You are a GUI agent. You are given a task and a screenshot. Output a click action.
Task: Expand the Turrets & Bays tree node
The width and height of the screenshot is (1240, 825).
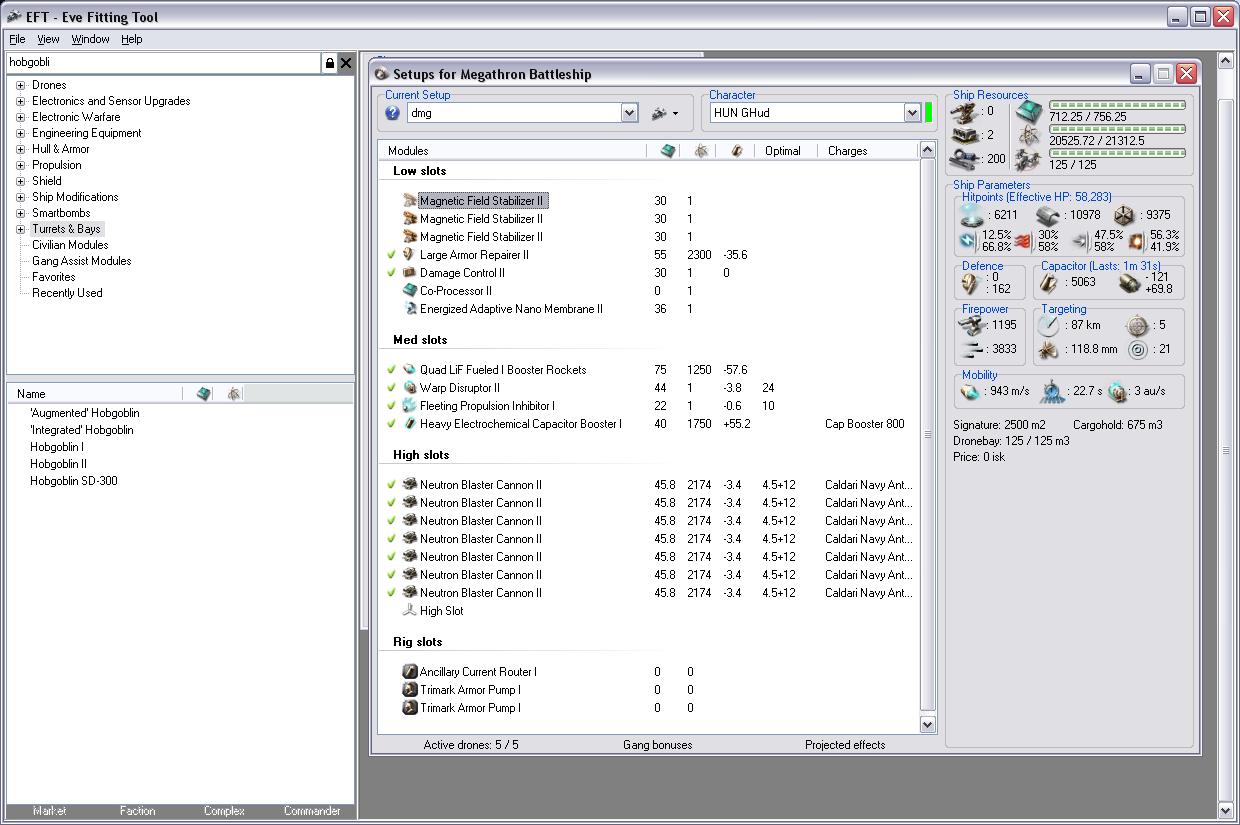[x=20, y=229]
